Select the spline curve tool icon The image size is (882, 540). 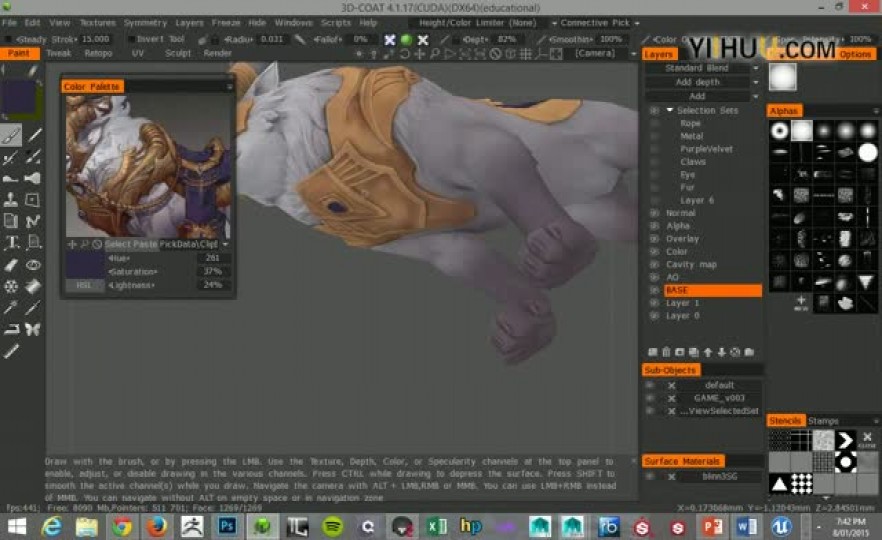[x=33, y=221]
